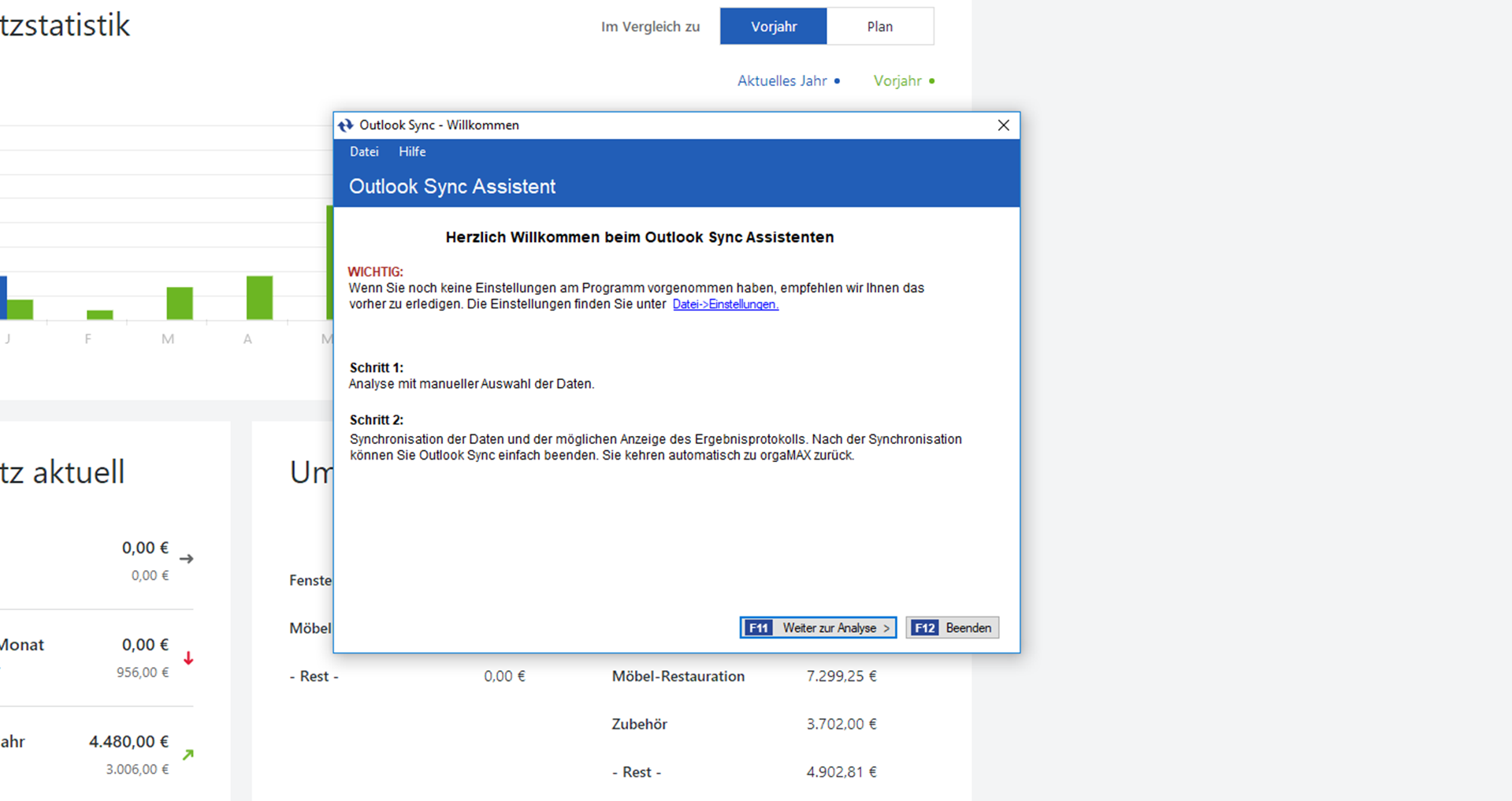Viewport: 1512px width, 801px height.
Task: Click the Beenden button
Action: click(x=953, y=628)
